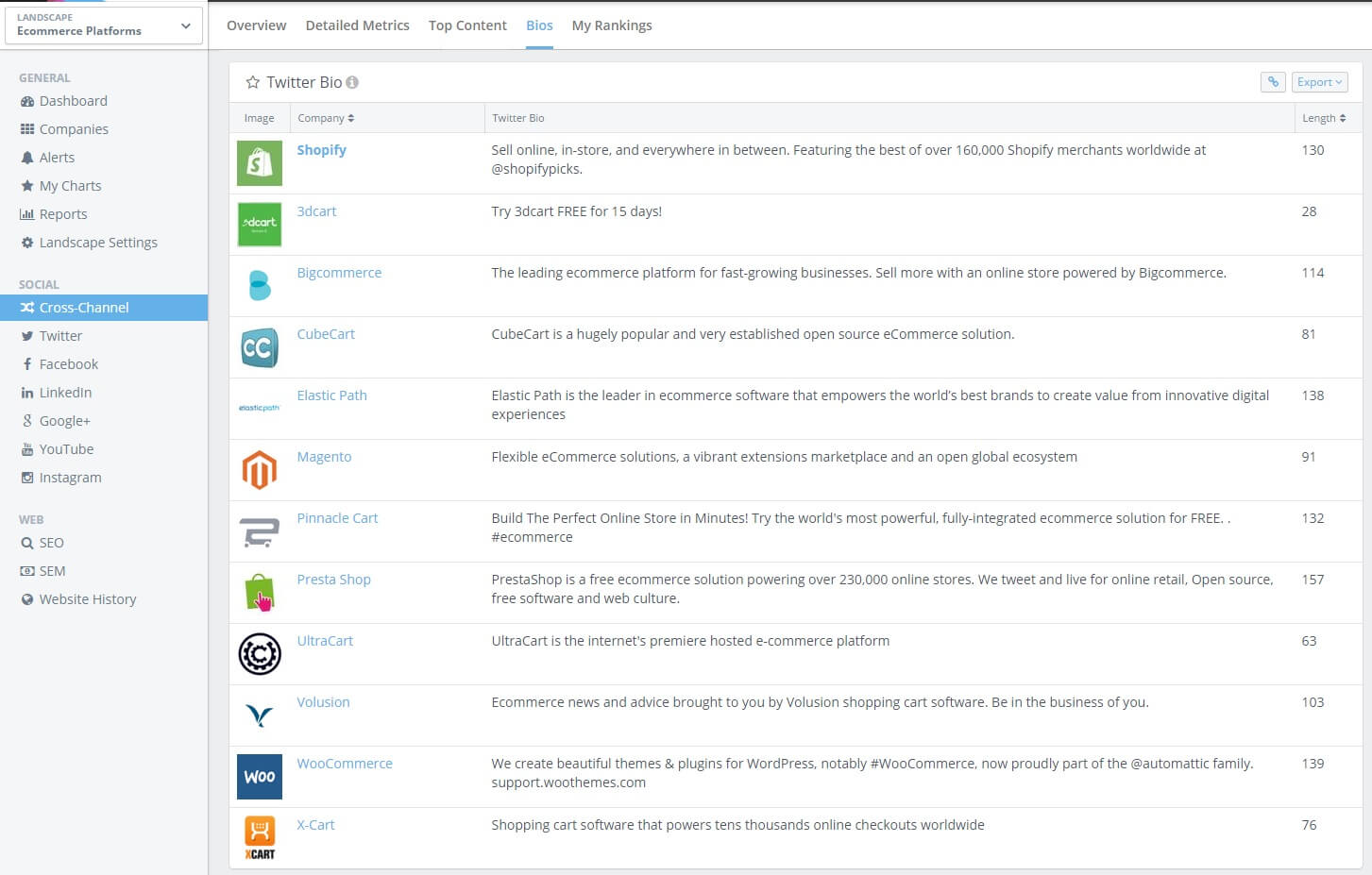Open the Pinnacle Cart company link
The width and height of the screenshot is (1372, 875).
337,518
